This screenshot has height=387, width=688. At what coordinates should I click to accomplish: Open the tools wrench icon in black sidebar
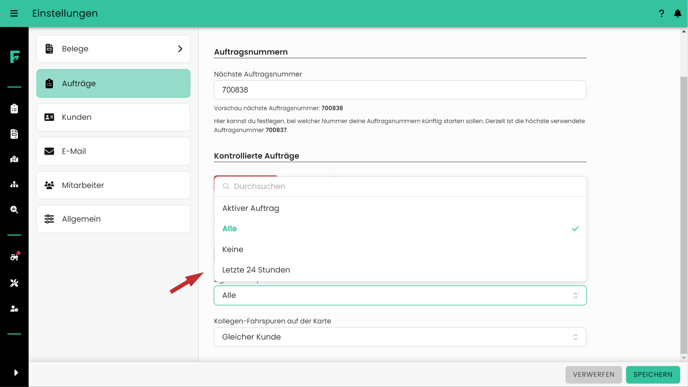click(14, 283)
